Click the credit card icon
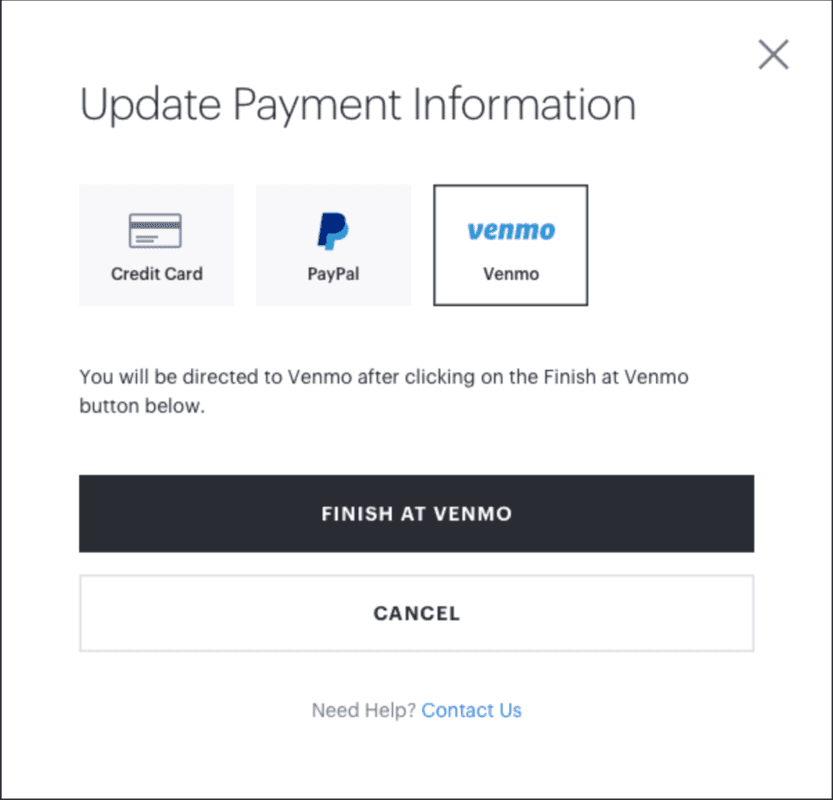Viewport: 833px width, 800px height. tap(155, 231)
